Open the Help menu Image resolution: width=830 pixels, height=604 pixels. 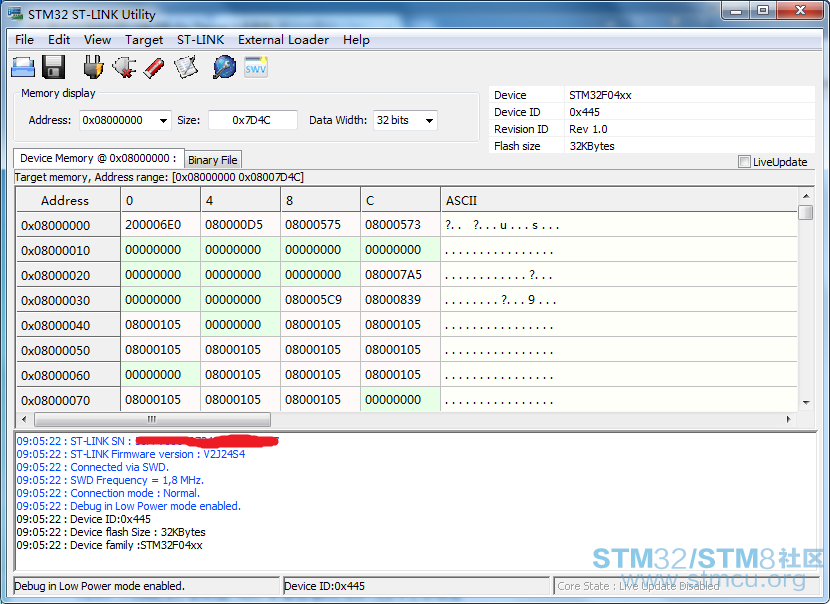pos(356,40)
